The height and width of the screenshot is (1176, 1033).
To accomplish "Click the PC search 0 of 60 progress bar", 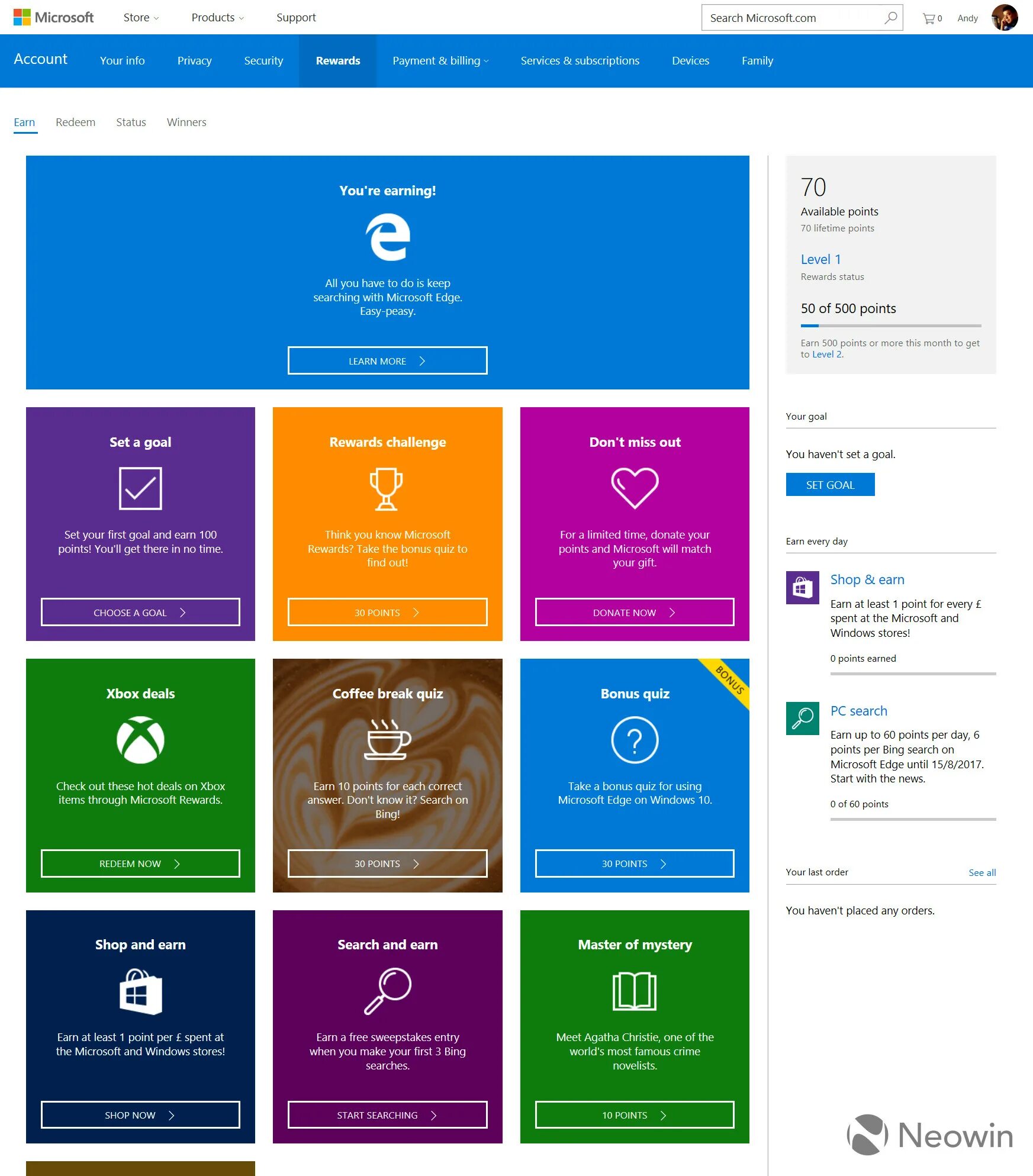I will point(913,820).
